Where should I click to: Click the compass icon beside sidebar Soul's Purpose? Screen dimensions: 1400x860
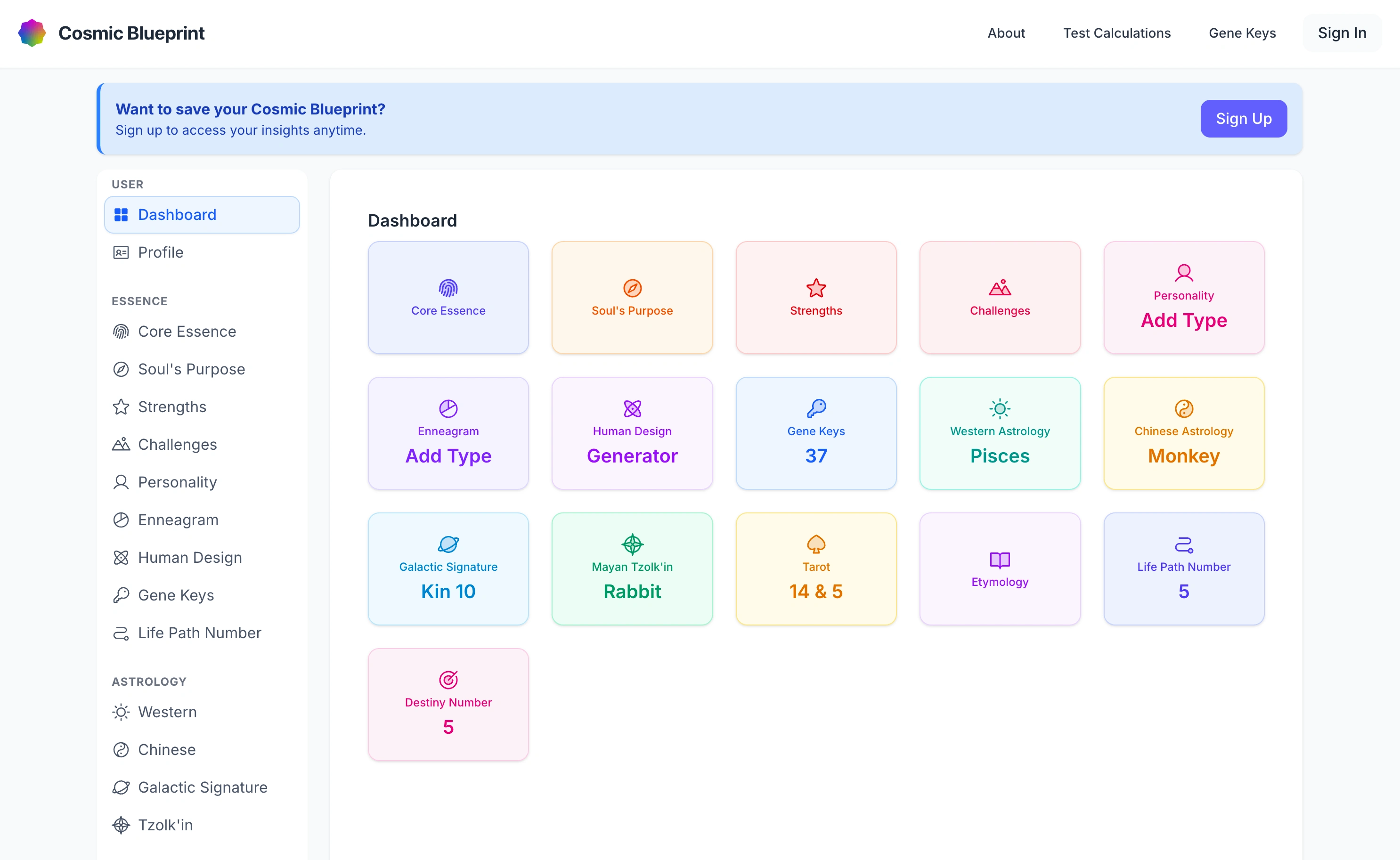click(121, 369)
